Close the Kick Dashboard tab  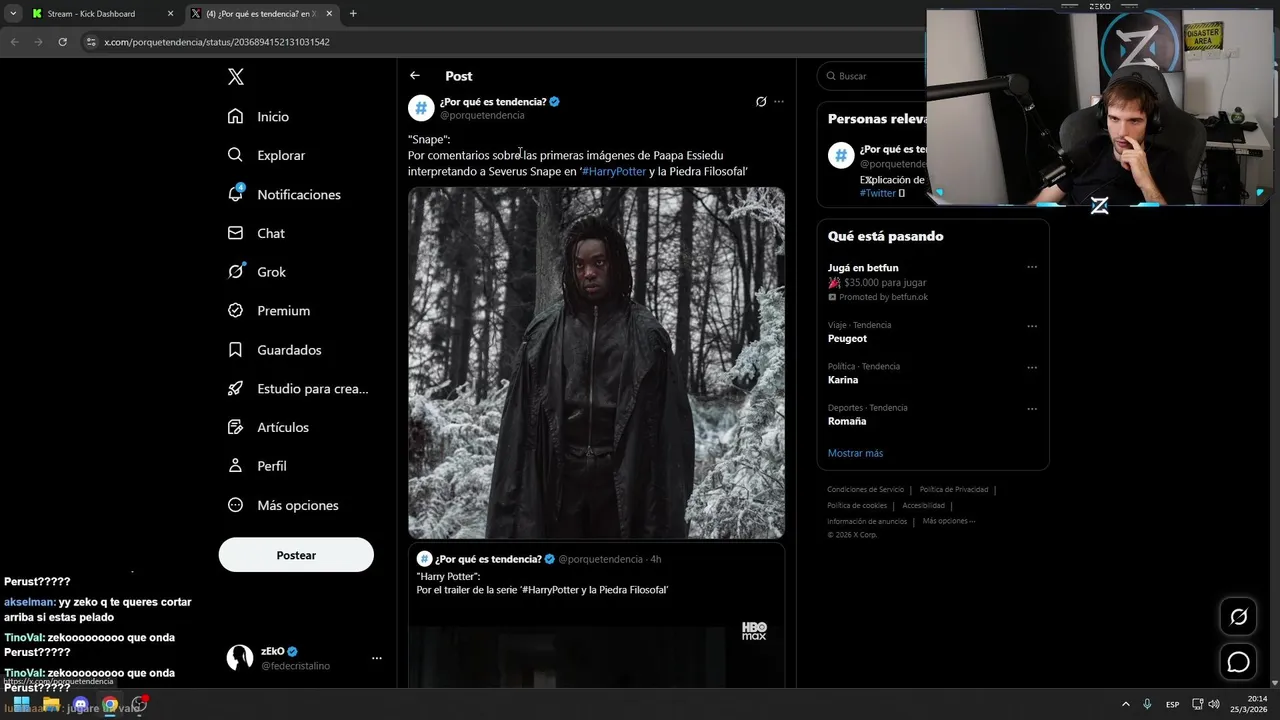pyautogui.click(x=170, y=14)
